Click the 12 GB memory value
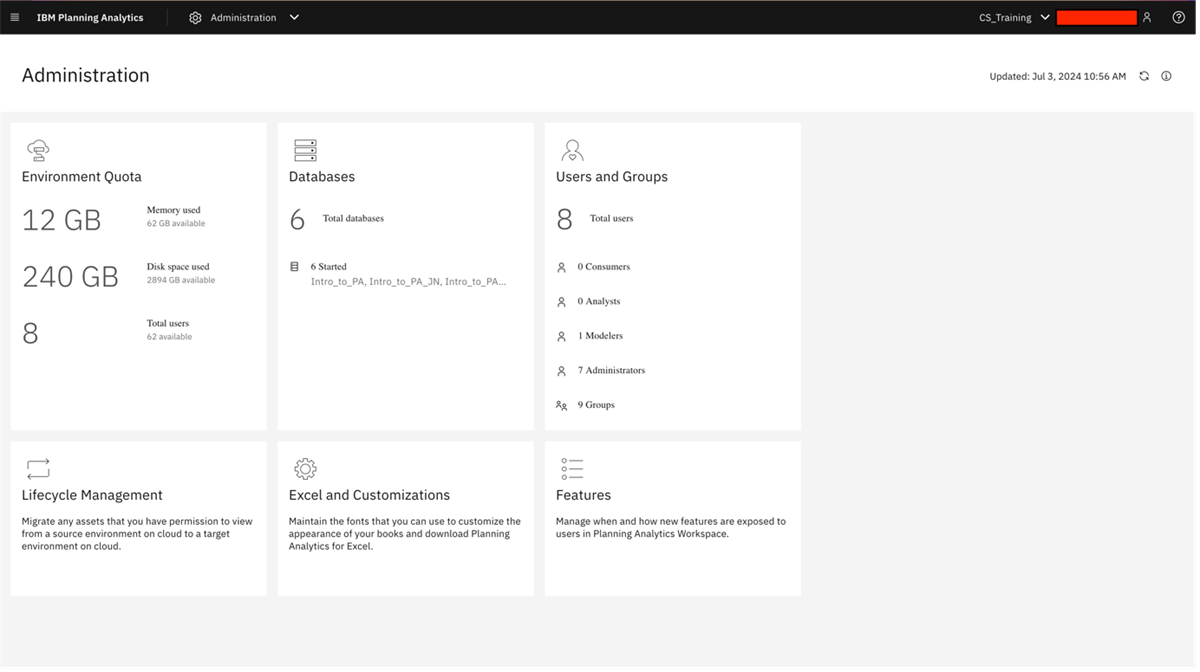Image resolution: width=1200 pixels, height=672 pixels. click(x=62, y=220)
